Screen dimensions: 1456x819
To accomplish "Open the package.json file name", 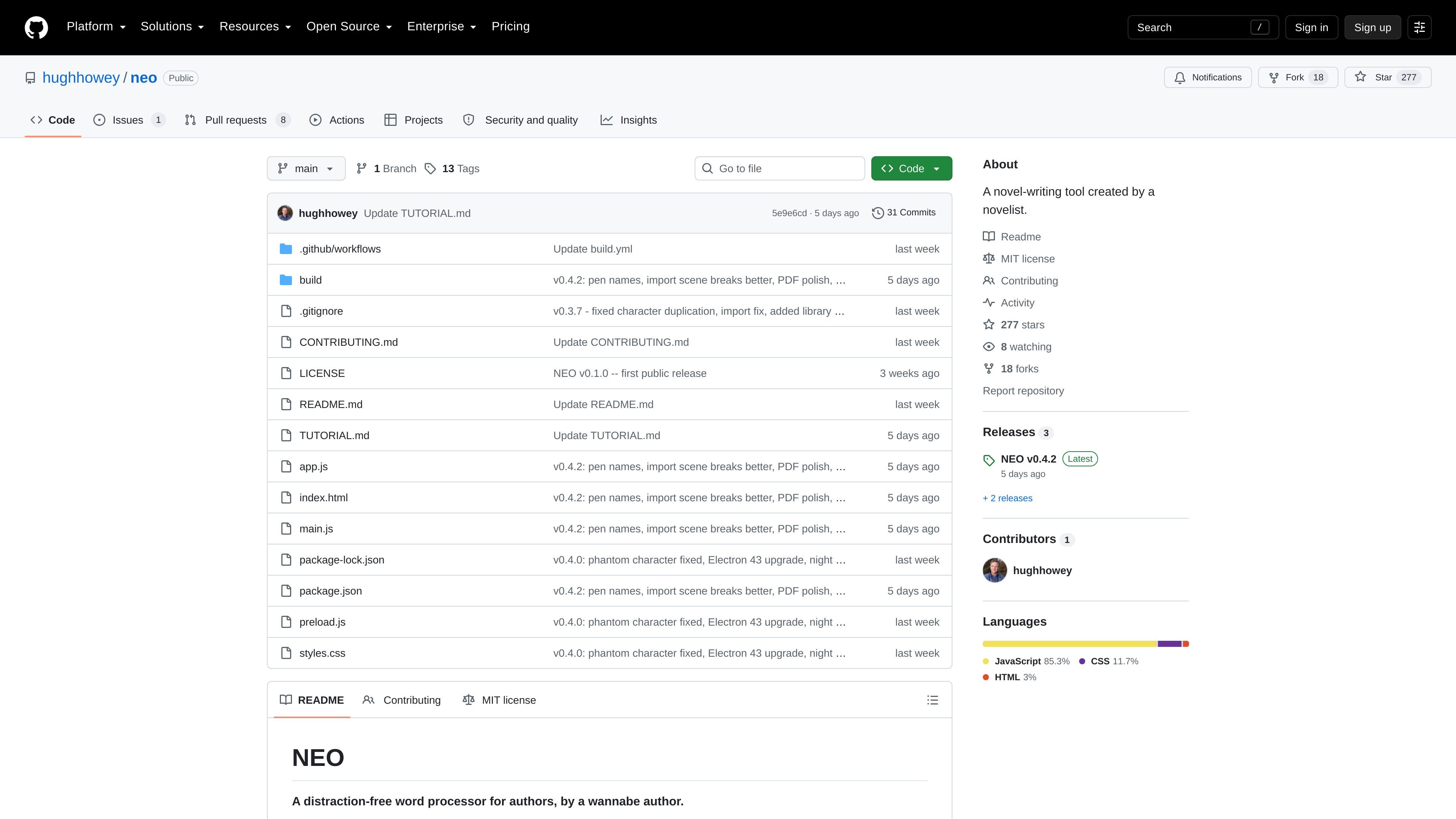I will 331,591.
